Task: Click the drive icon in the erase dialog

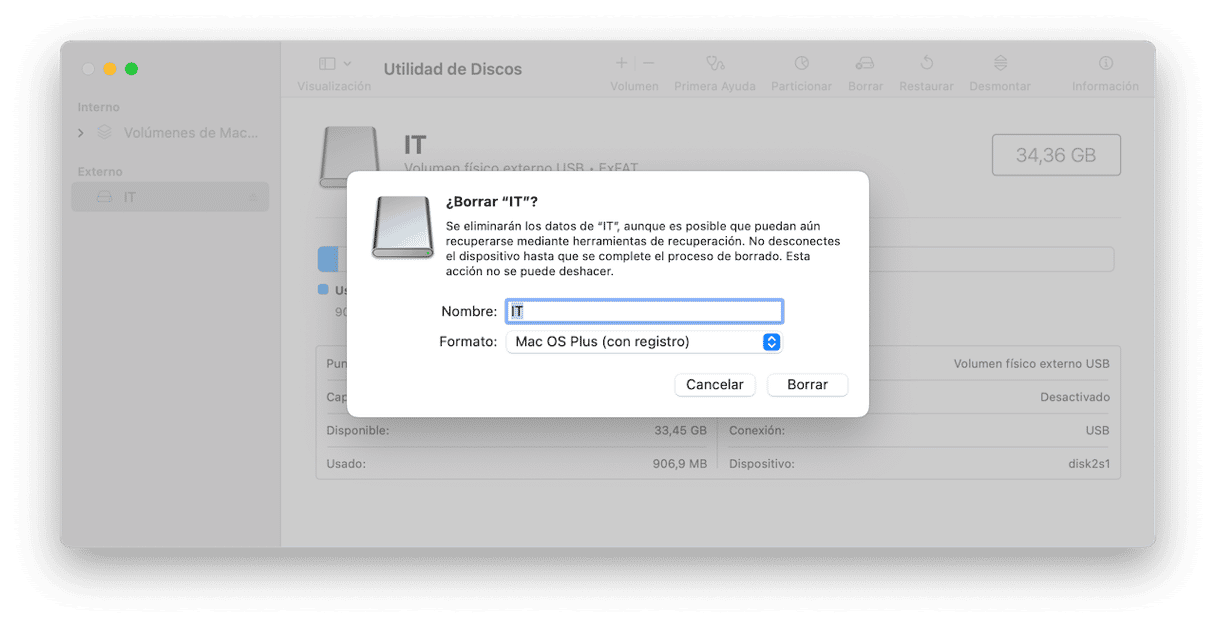Action: coord(403,227)
